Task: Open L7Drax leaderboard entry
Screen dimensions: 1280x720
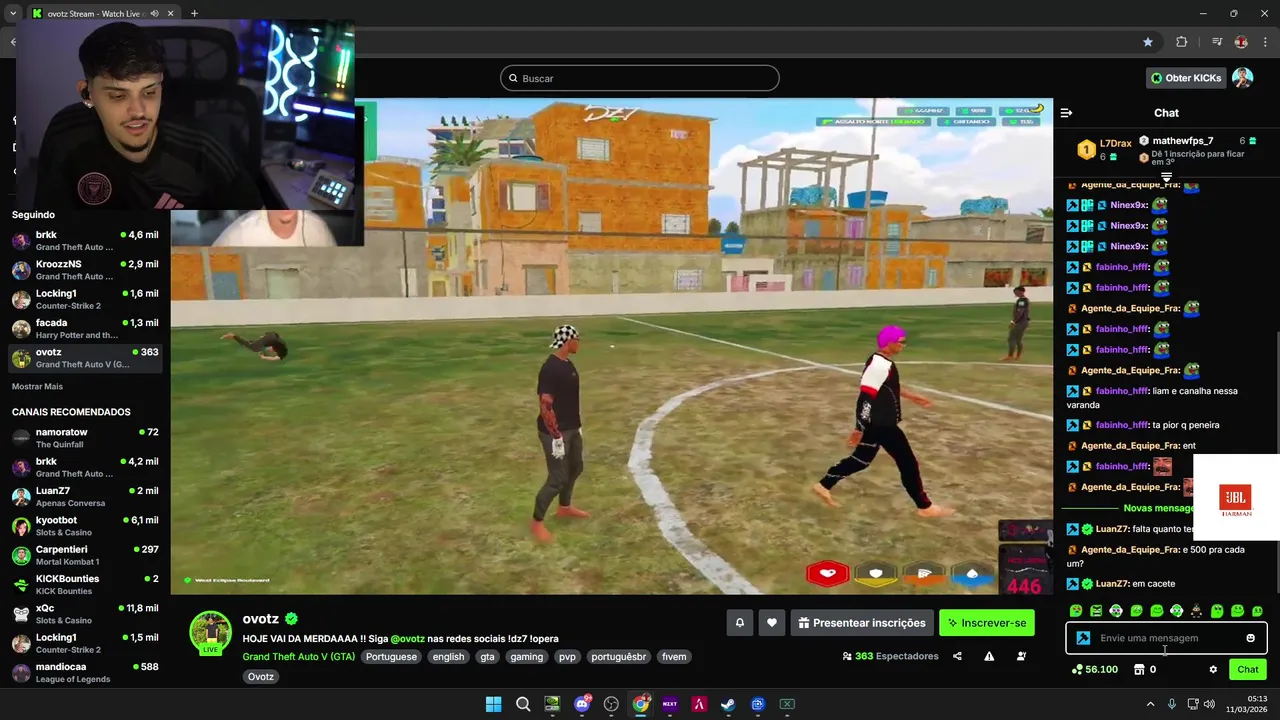Action: coord(1105,150)
